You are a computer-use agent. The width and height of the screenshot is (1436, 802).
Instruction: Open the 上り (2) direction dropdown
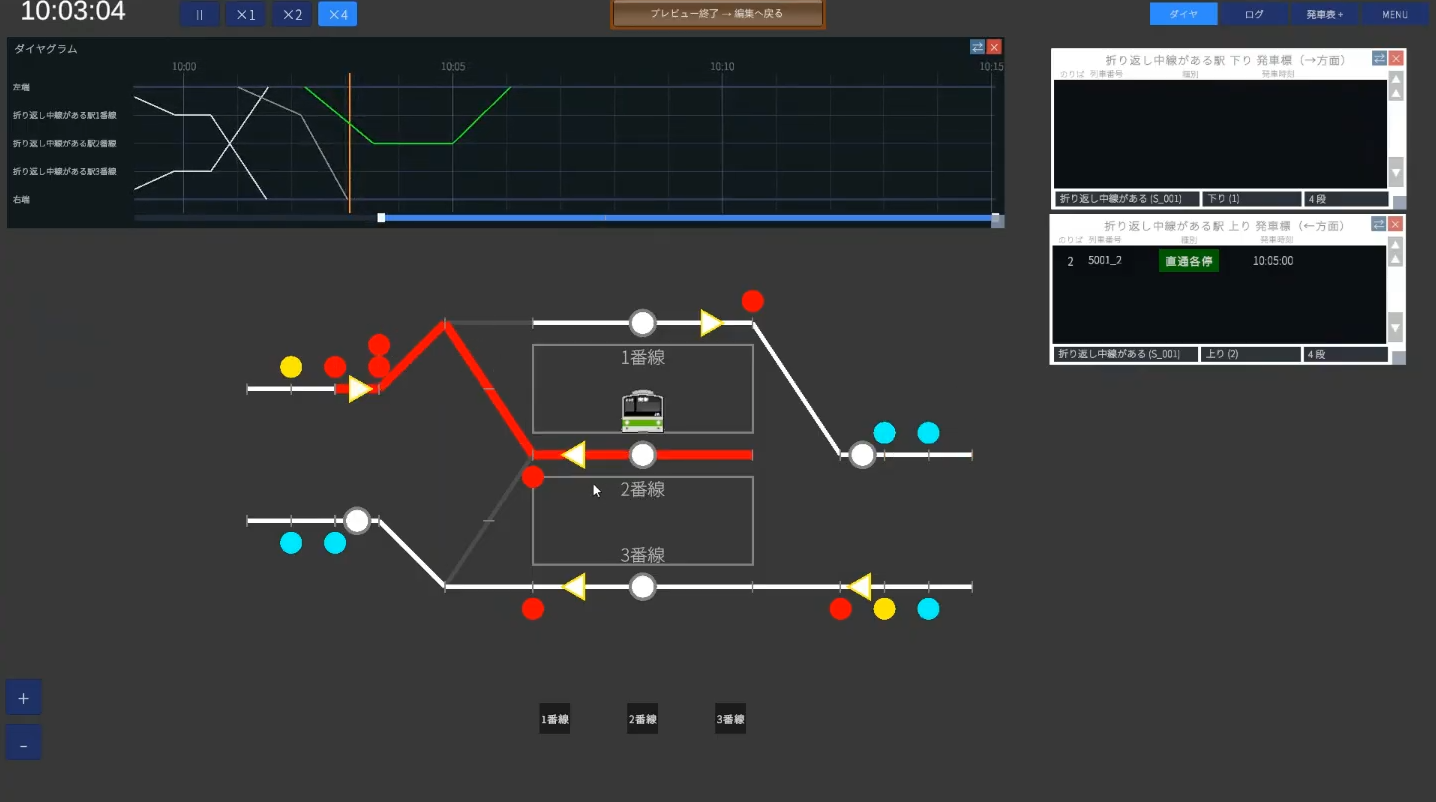(1250, 354)
